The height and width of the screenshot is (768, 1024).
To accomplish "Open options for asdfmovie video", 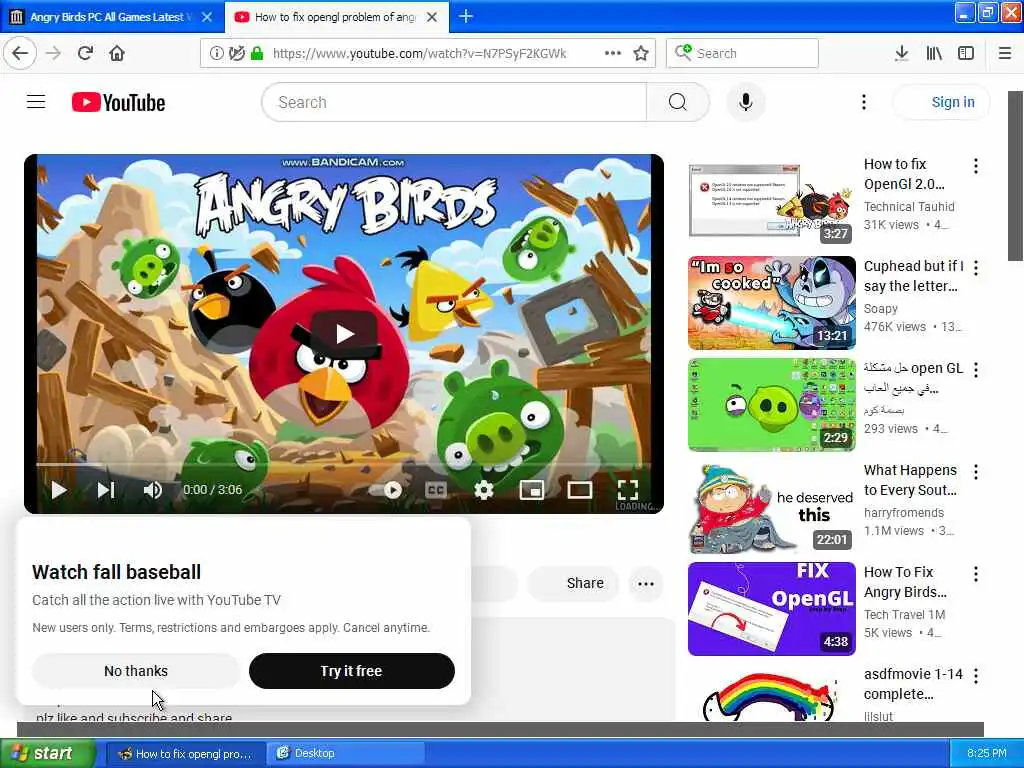I will click(x=976, y=675).
